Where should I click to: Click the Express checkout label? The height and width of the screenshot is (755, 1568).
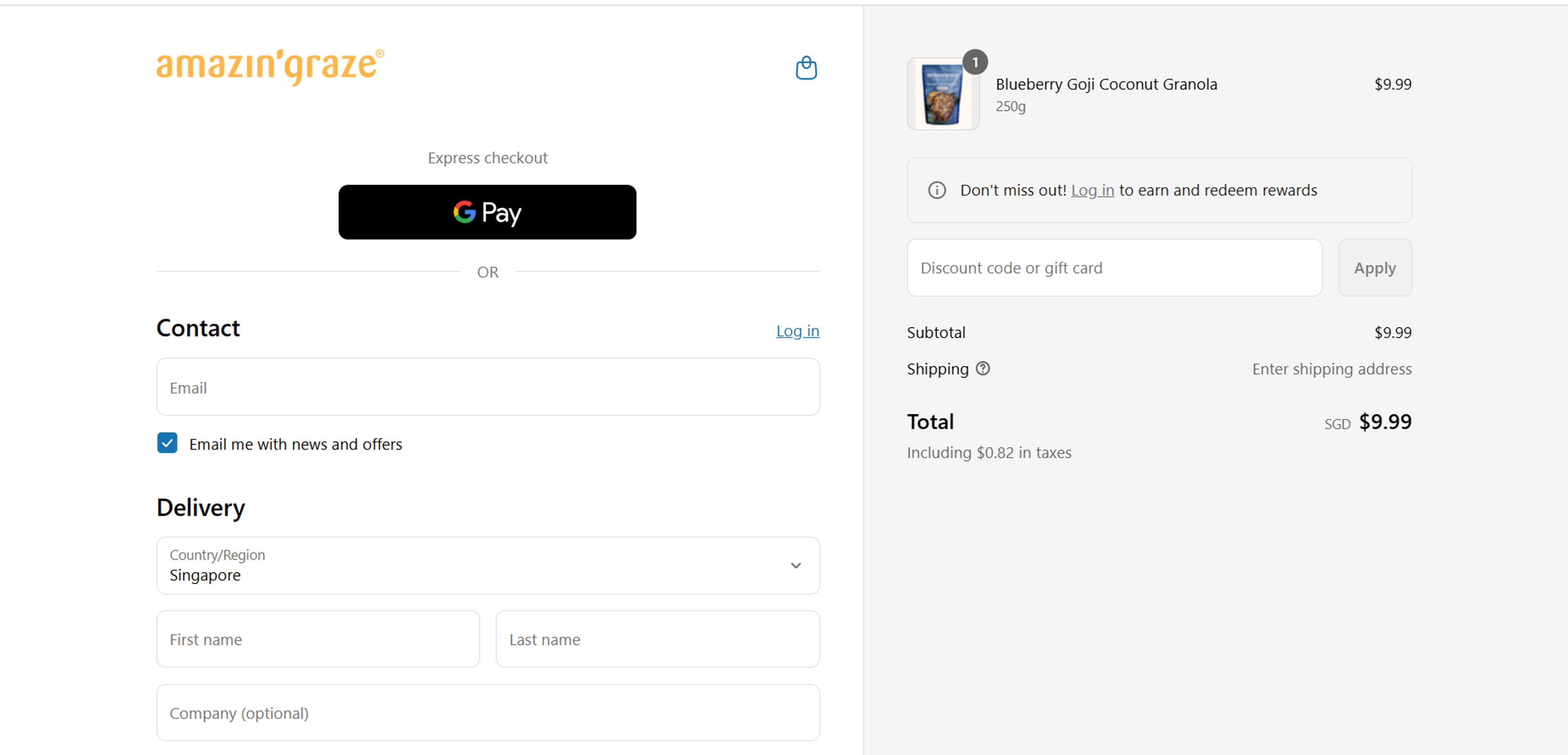487,158
